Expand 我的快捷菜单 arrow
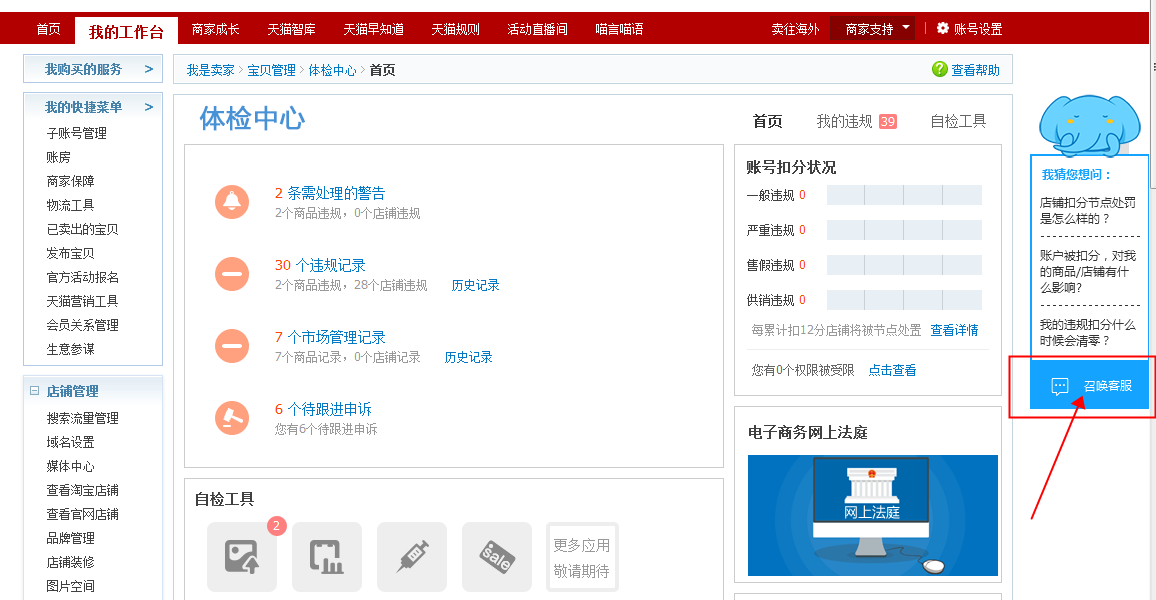 [x=149, y=107]
